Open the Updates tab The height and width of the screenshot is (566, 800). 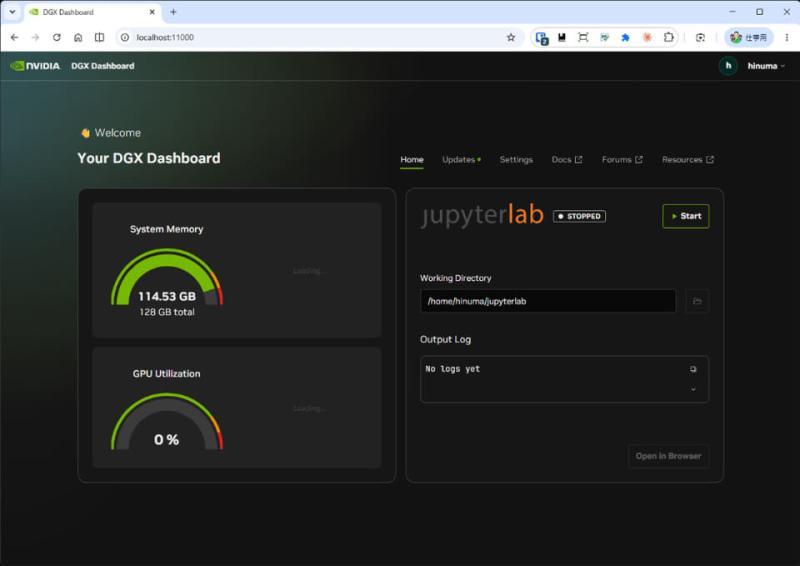point(461,160)
